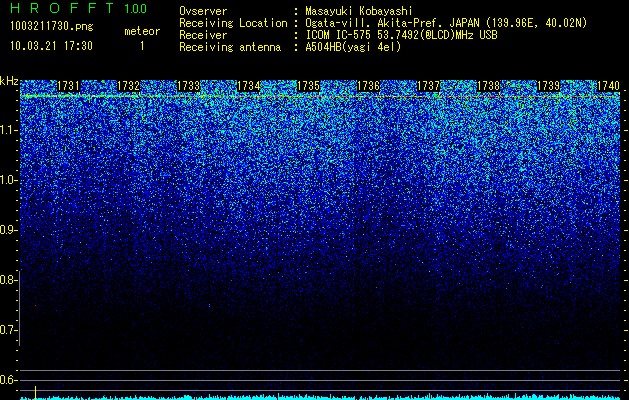
Task: Click the HROFFT title text
Action: click(x=63, y=8)
